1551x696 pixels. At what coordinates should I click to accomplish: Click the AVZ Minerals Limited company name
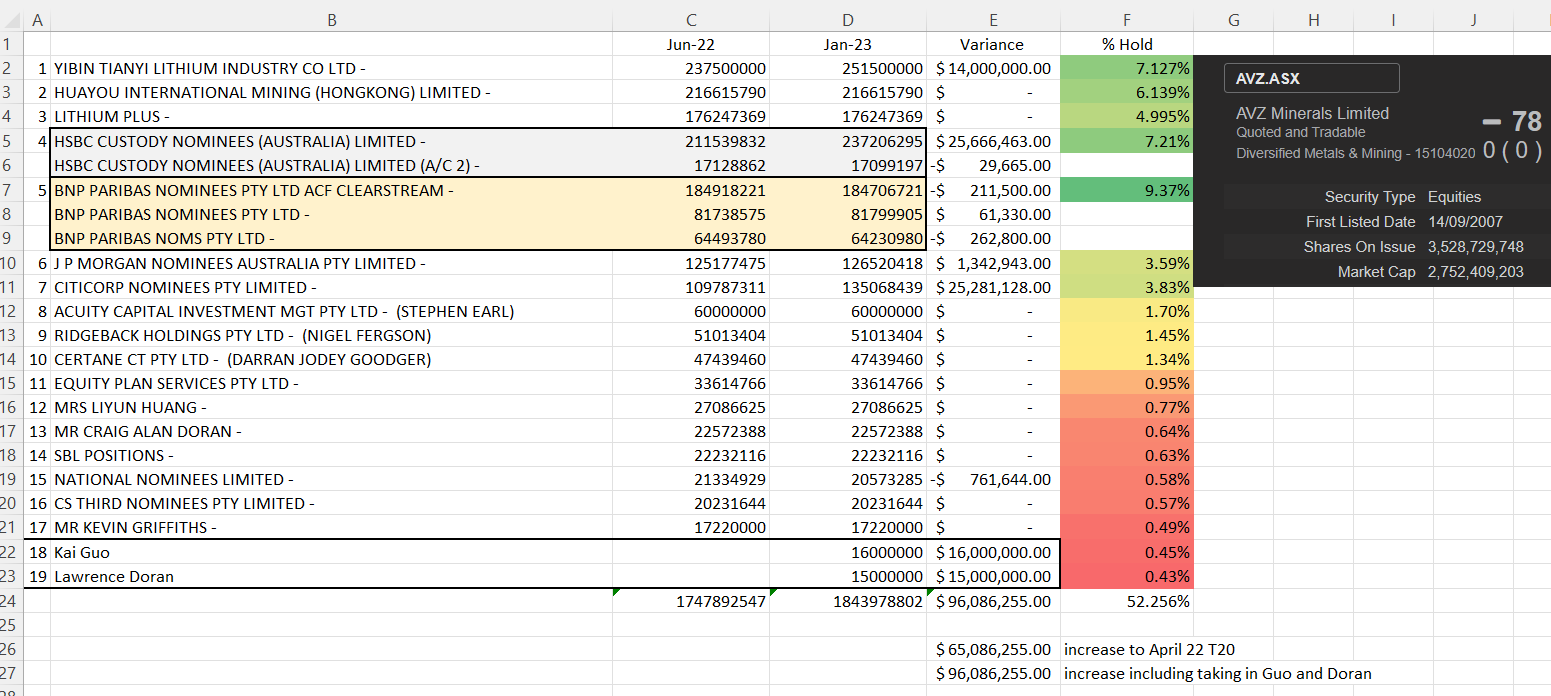pyautogui.click(x=1312, y=113)
